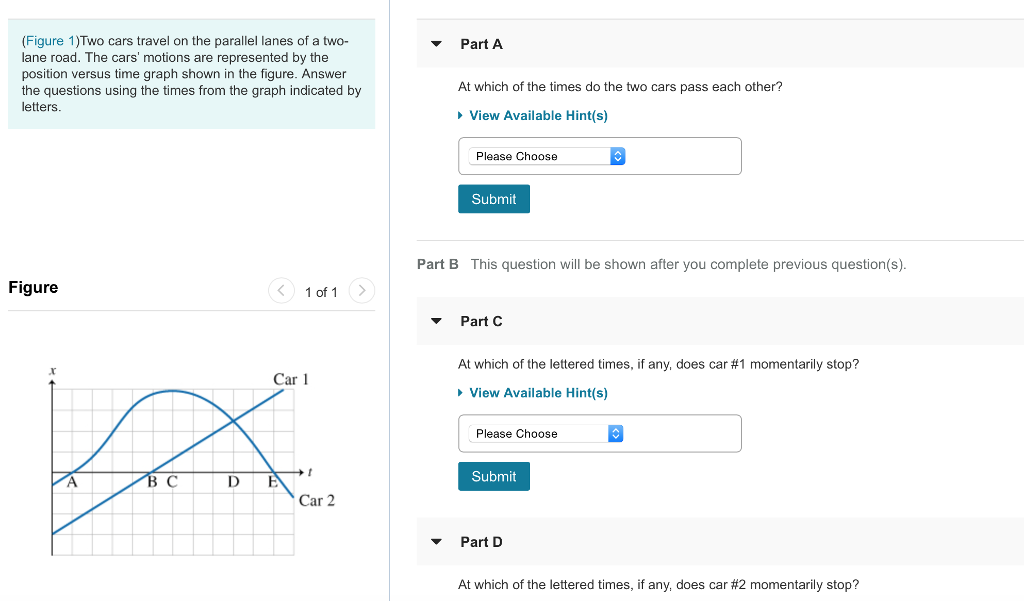Click View Available Hint(s) under Part C
Image resolution: width=1024 pixels, height=601 pixels.
(x=537, y=393)
